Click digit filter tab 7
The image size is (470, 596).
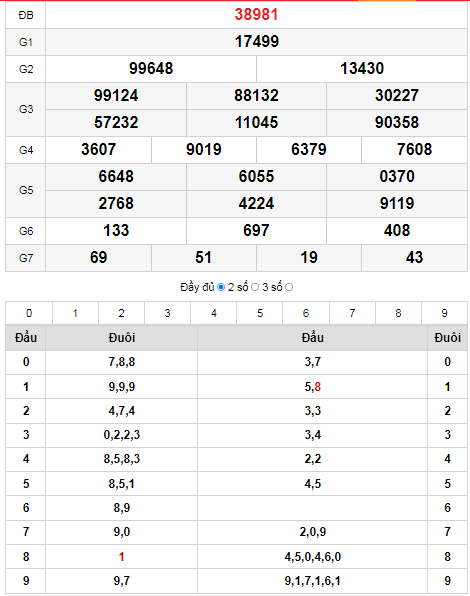(352, 313)
